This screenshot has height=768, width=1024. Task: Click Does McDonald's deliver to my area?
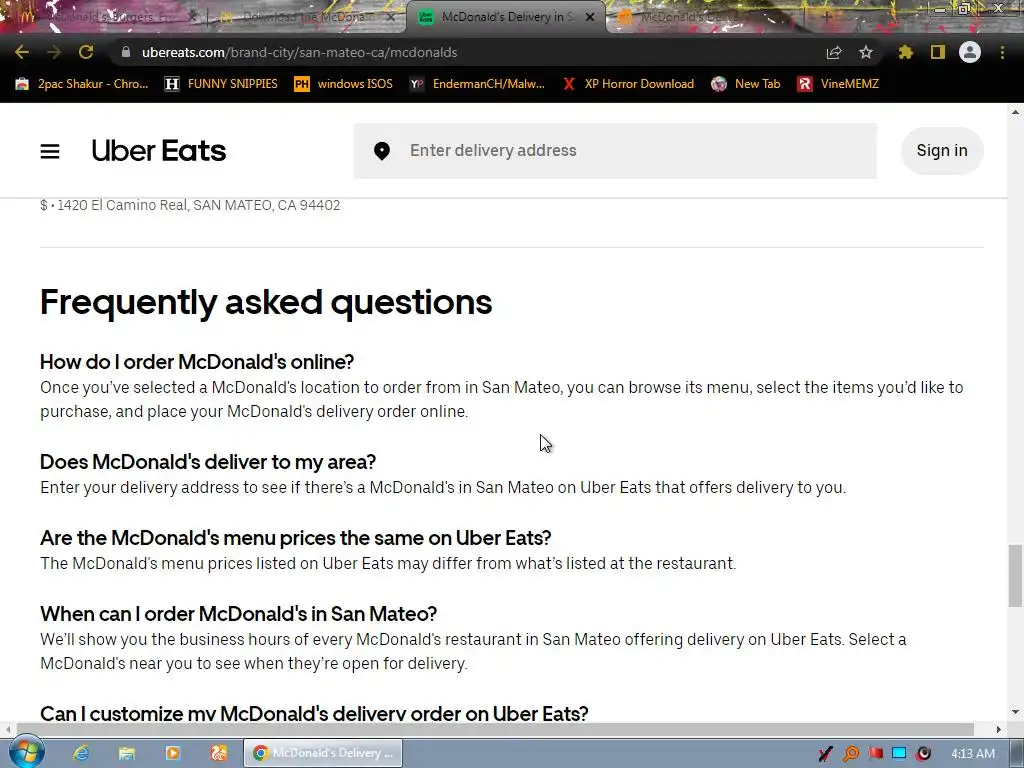point(208,462)
